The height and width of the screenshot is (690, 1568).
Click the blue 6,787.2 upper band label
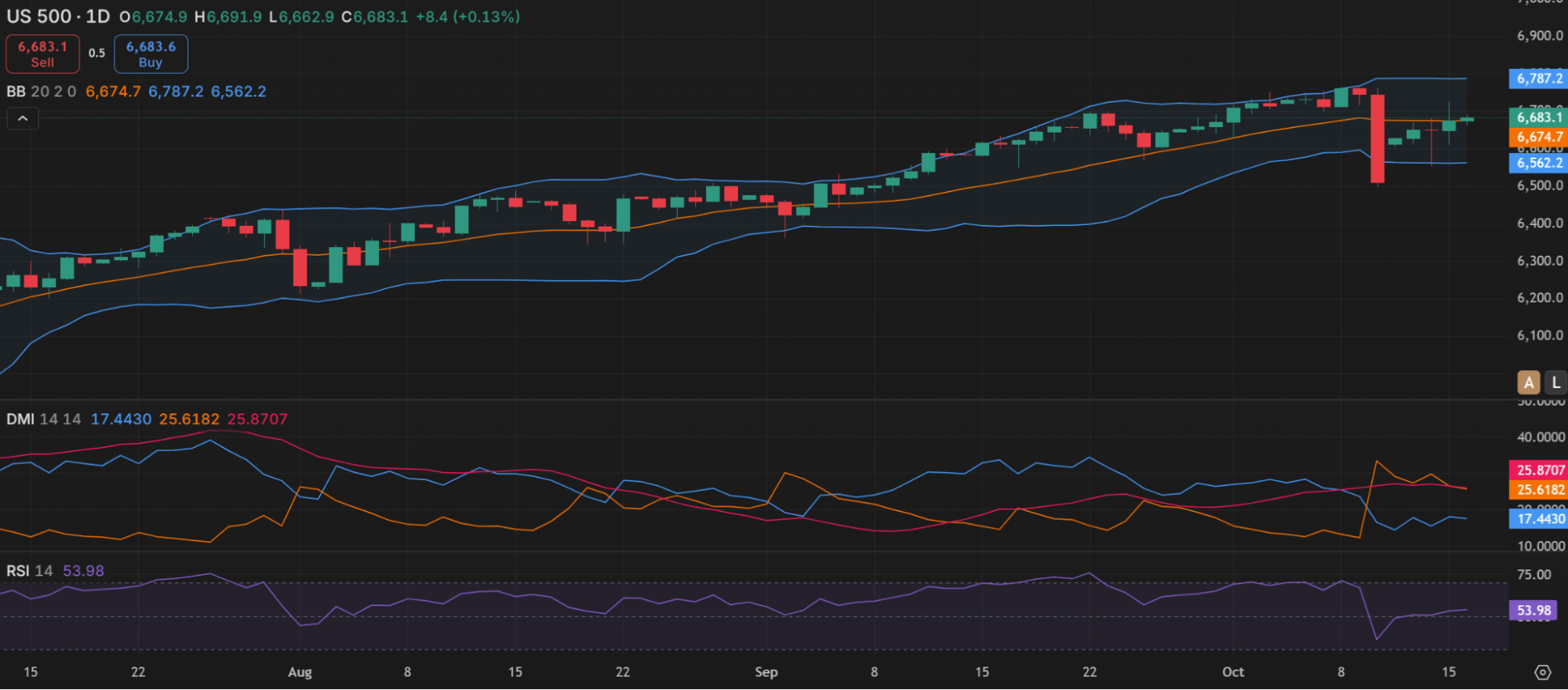(1538, 78)
